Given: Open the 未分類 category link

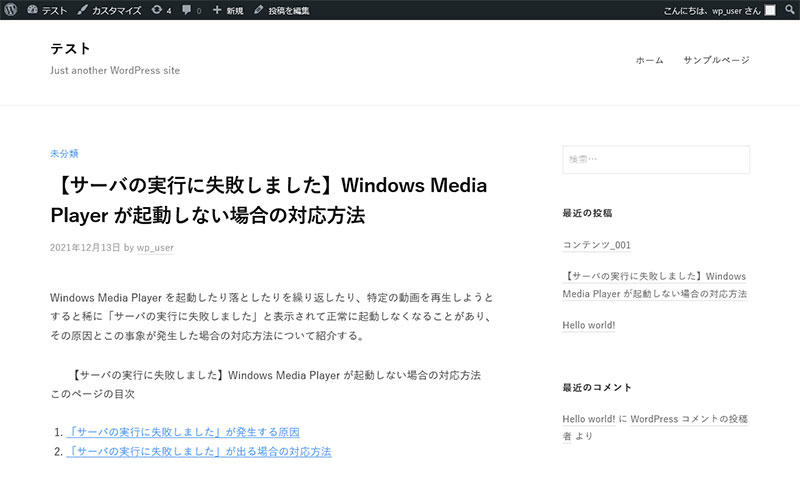Looking at the screenshot, I should point(64,154).
